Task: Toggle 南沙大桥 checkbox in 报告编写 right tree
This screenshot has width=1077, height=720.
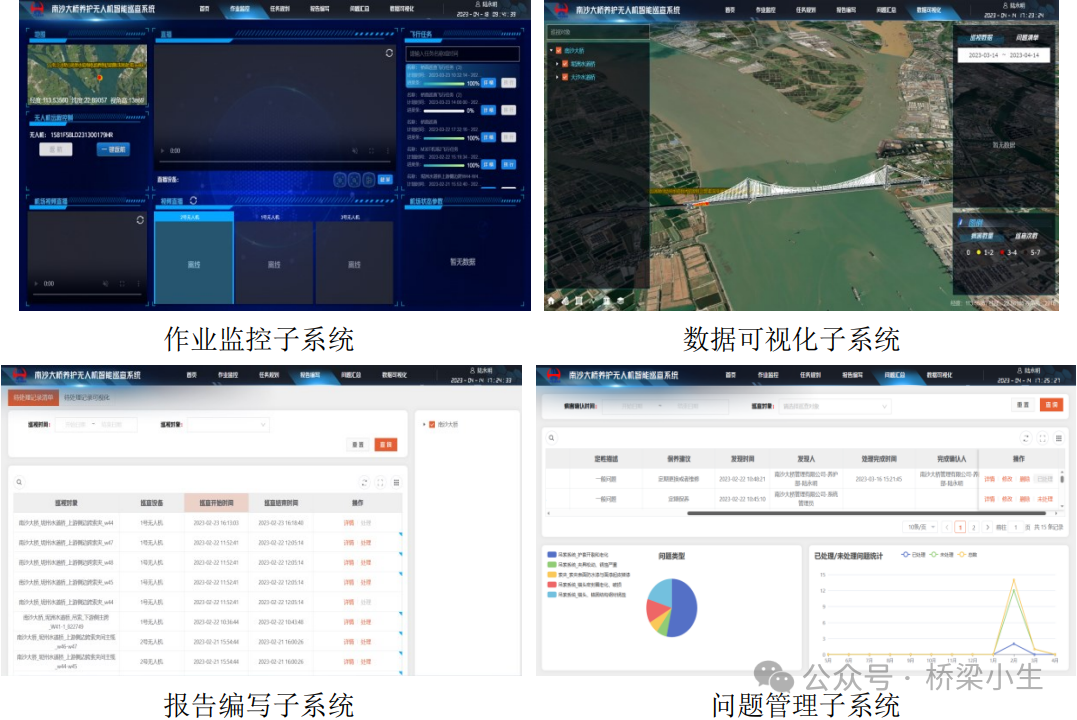Action: tap(432, 425)
